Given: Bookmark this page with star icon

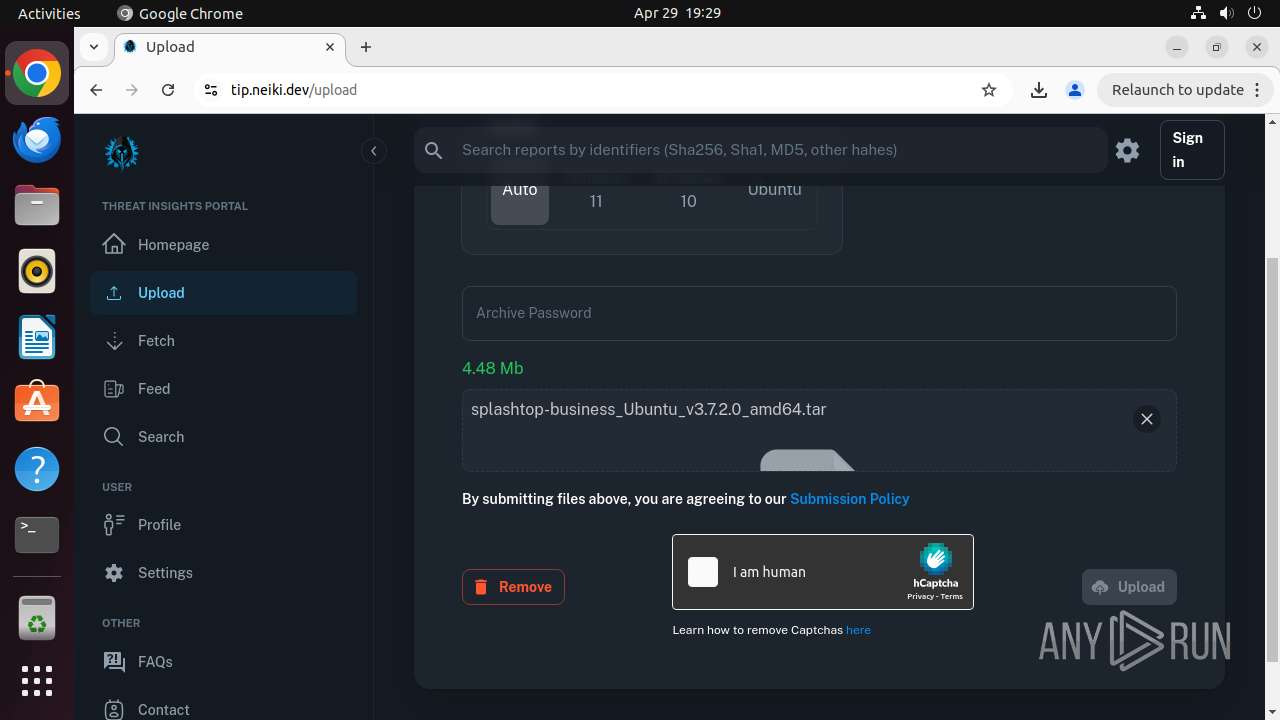Looking at the screenshot, I should coord(989,90).
